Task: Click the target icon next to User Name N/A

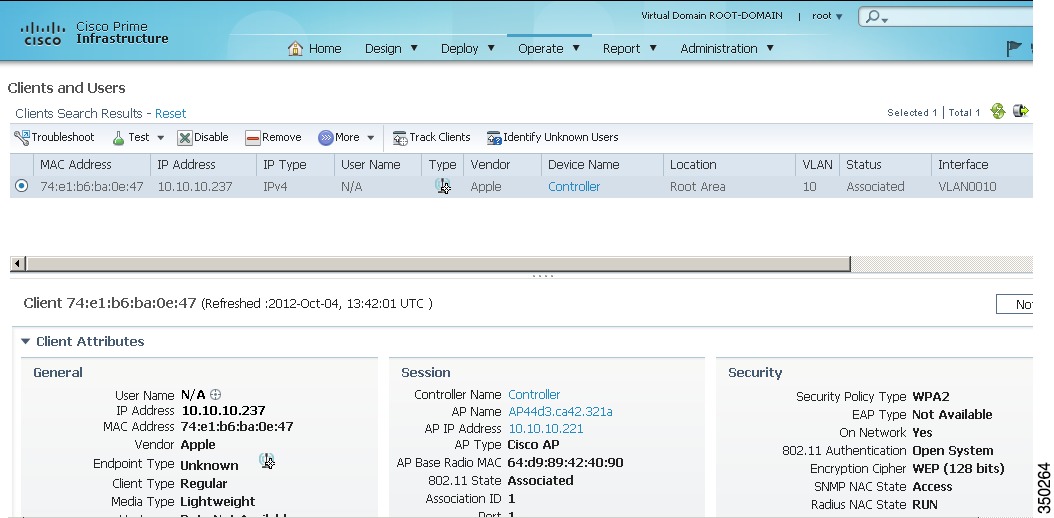Action: coord(215,395)
